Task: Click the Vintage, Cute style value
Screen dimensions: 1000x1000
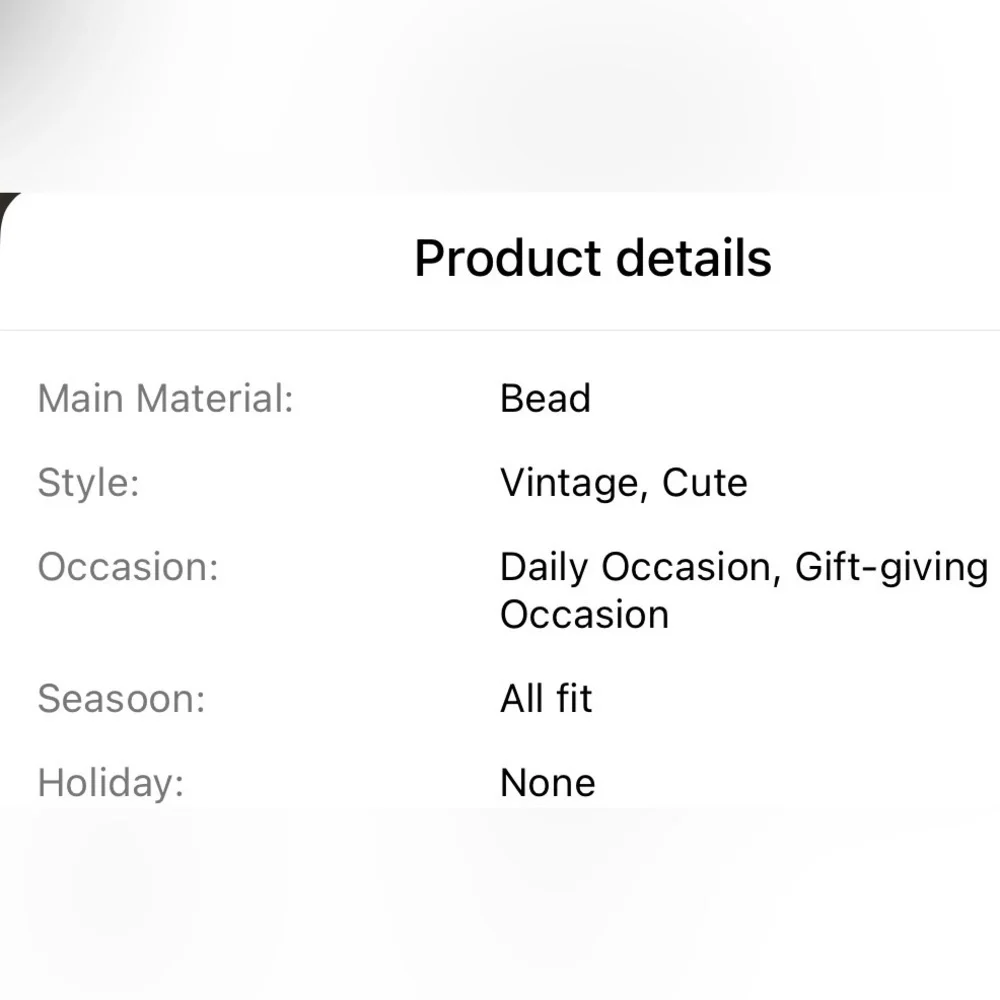Action: [x=624, y=483]
